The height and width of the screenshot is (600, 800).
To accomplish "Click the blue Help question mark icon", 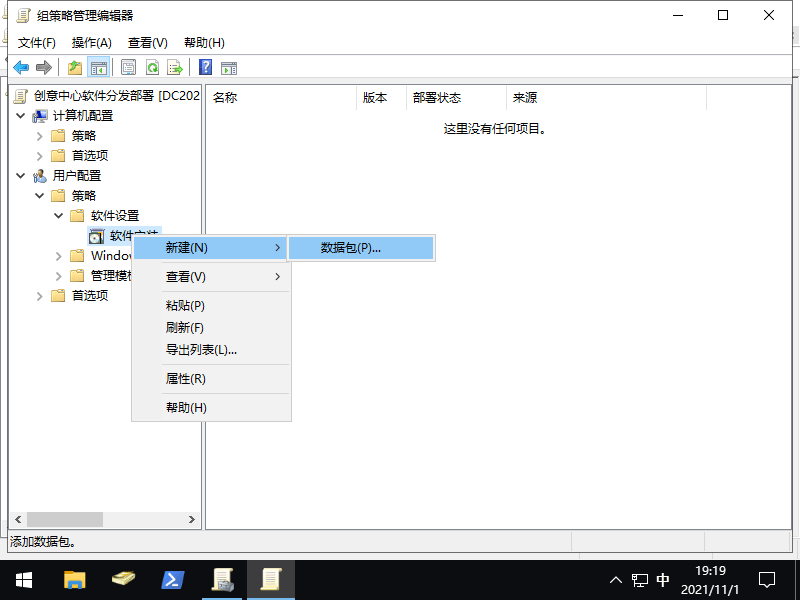I will tap(205, 67).
